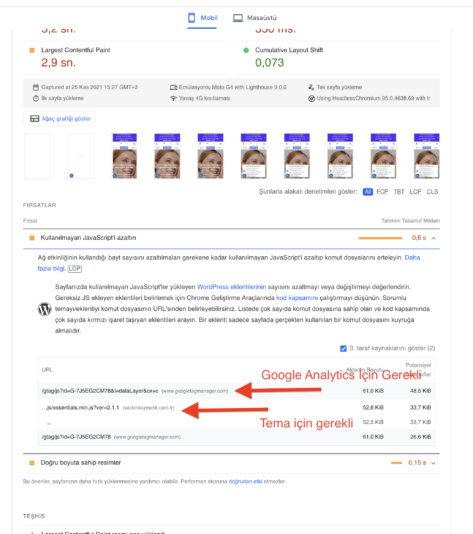The image size is (473, 534).
Task: Click the mobile phone icon
Action: 192,18
